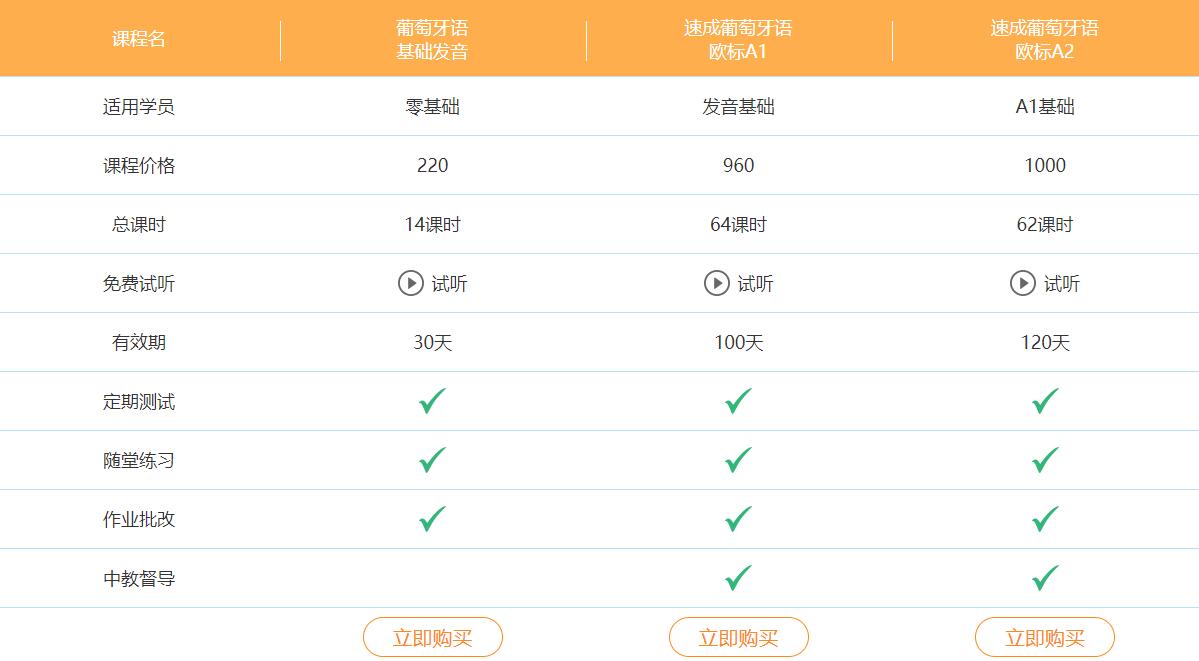Click the 随堂练习 checkmark for 欧标A1

click(x=735, y=459)
